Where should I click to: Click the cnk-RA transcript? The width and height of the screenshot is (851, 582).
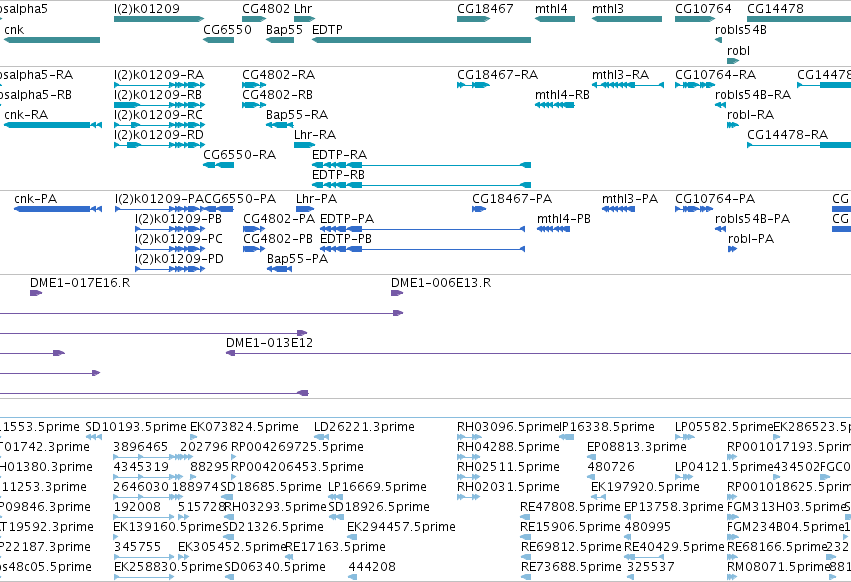click(53, 125)
